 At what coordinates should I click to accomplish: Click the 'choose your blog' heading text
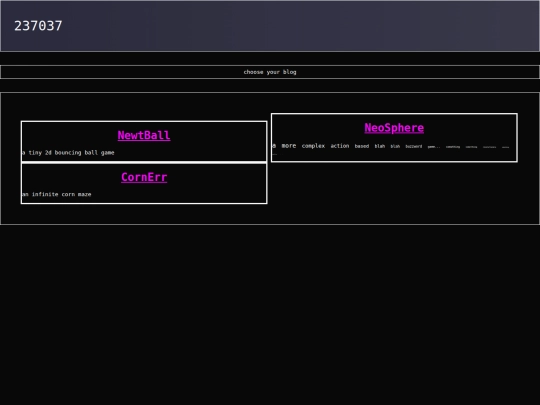[270, 72]
